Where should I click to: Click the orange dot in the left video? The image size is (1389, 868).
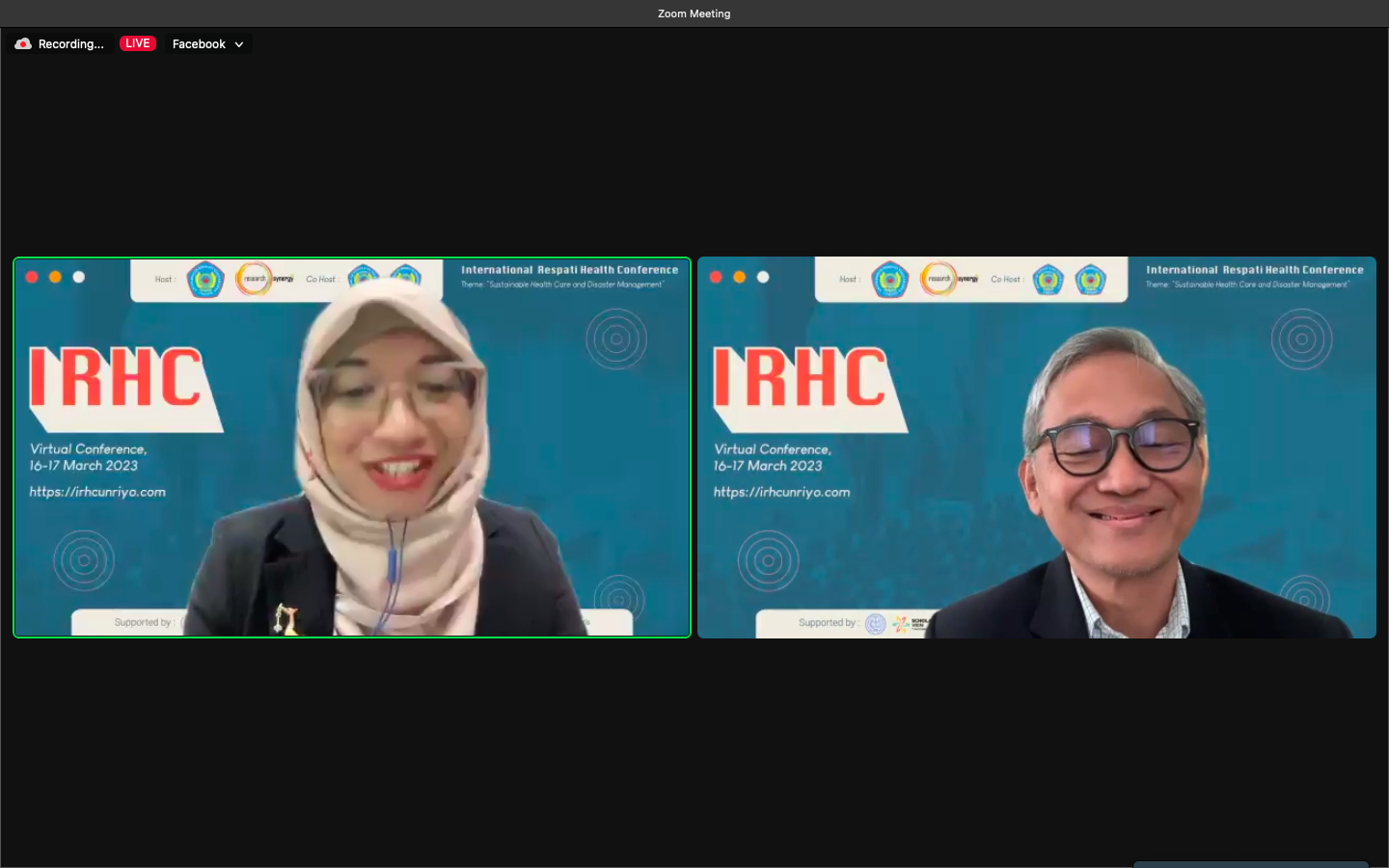coord(55,277)
